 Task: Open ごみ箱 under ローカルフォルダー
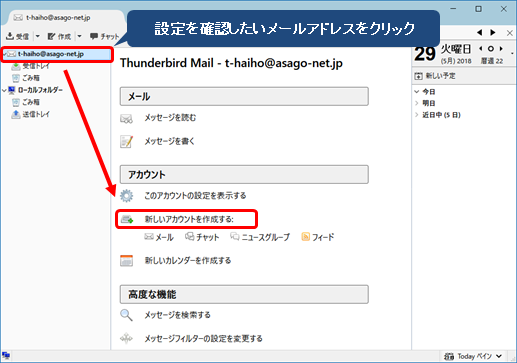tap(31, 102)
